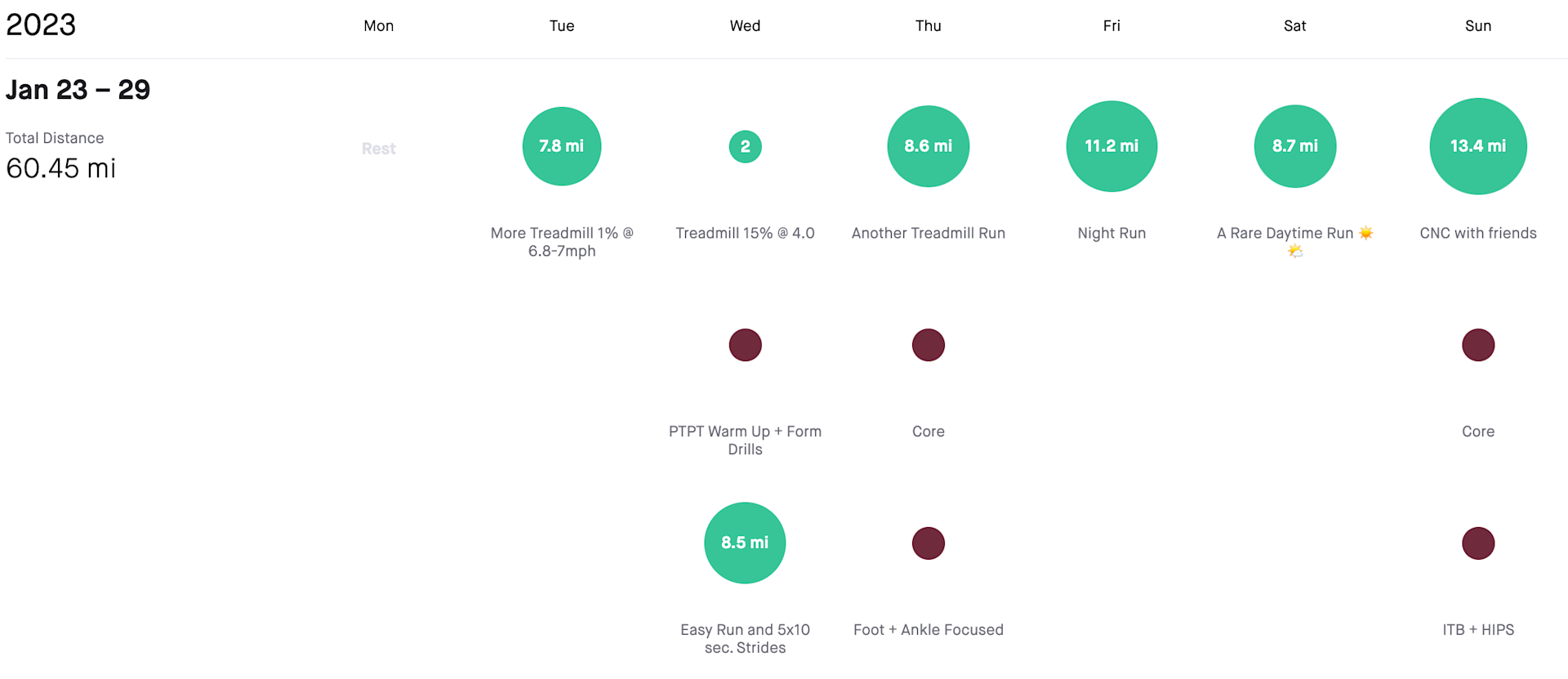The image size is (1568, 679).
Task: Click the small 2 treadmill activity bubble
Action: (x=745, y=147)
